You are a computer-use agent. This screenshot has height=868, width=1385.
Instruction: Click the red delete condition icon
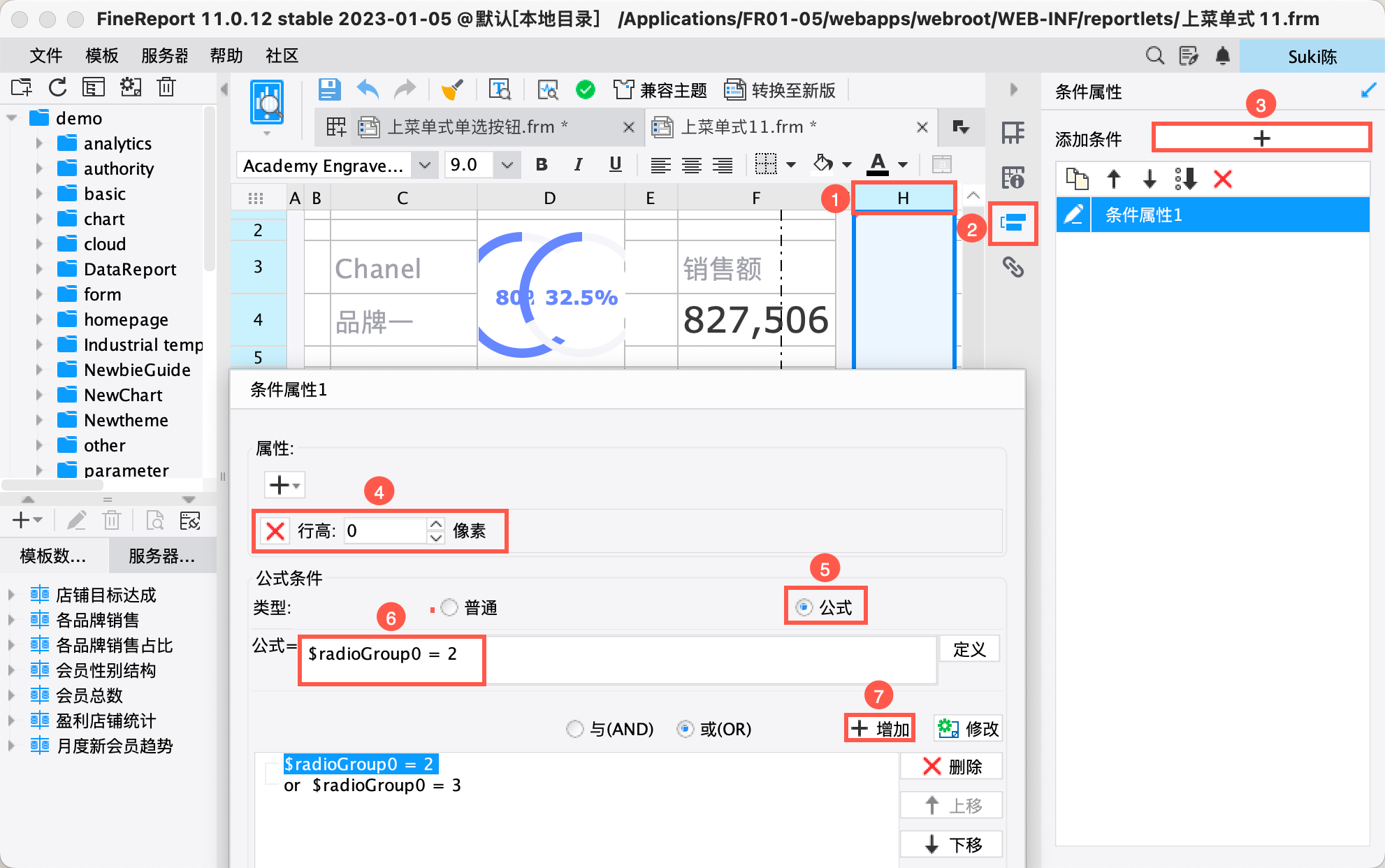point(1222,180)
